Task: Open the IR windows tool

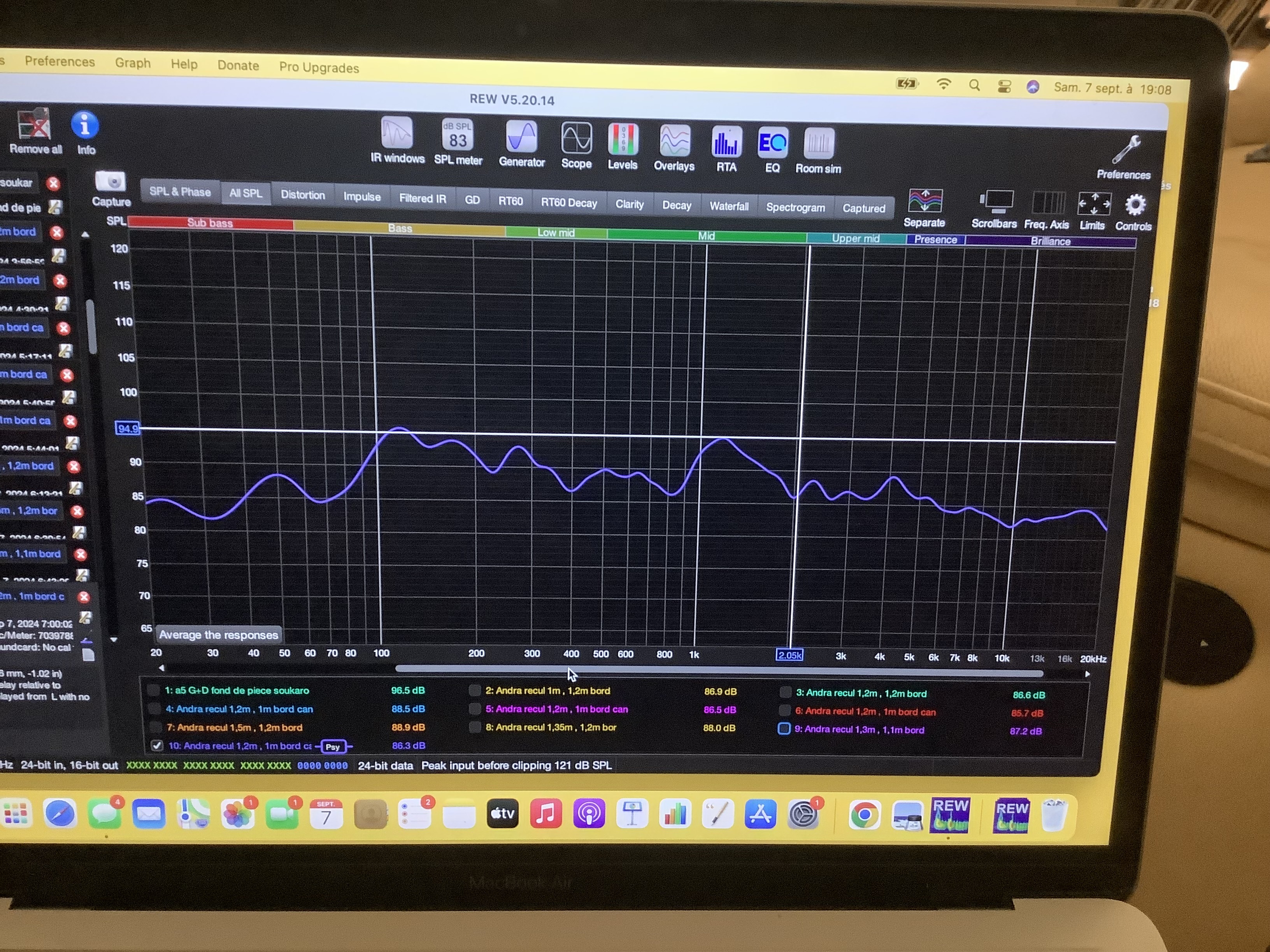Action: pos(397,134)
